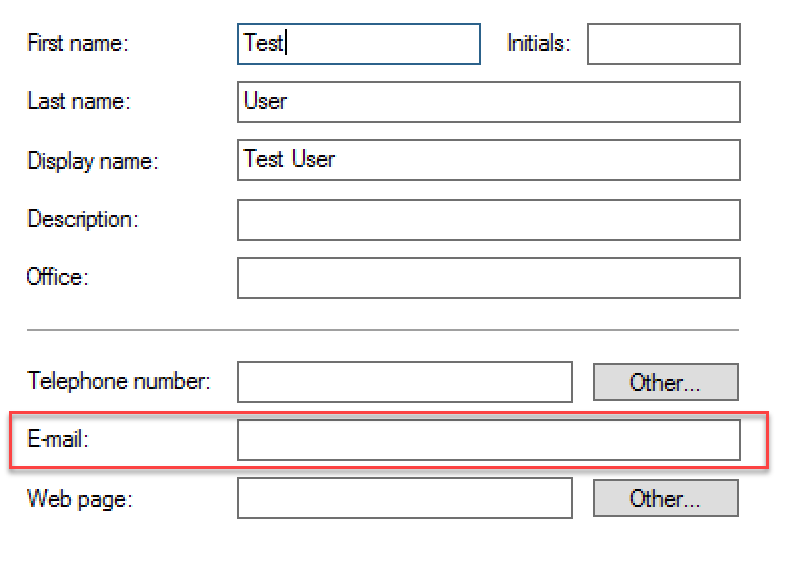Click the Initials label text
Viewport: 788px width, 576px height.
[538, 43]
